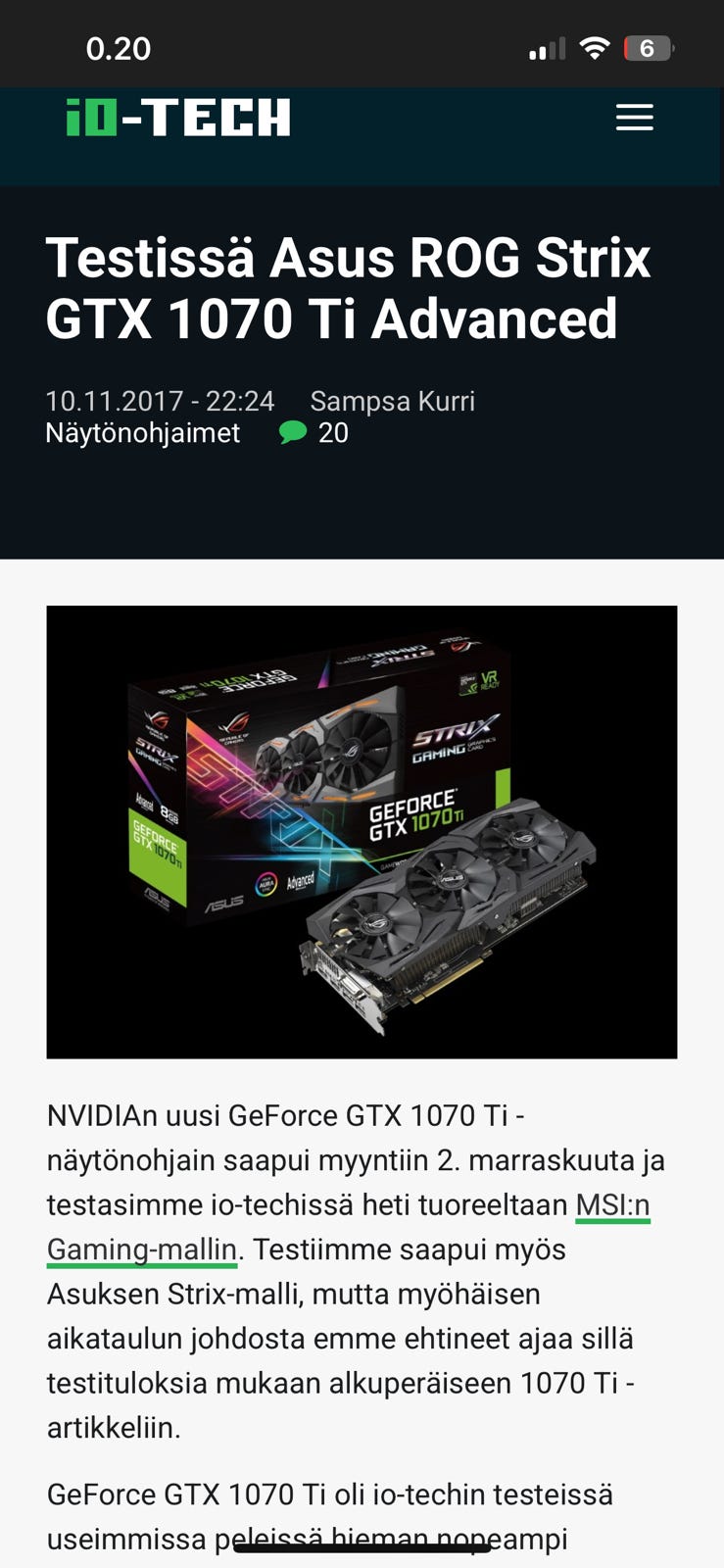Tap the Strix retail box in photo
The image size is (724, 1568).
click(x=318, y=774)
